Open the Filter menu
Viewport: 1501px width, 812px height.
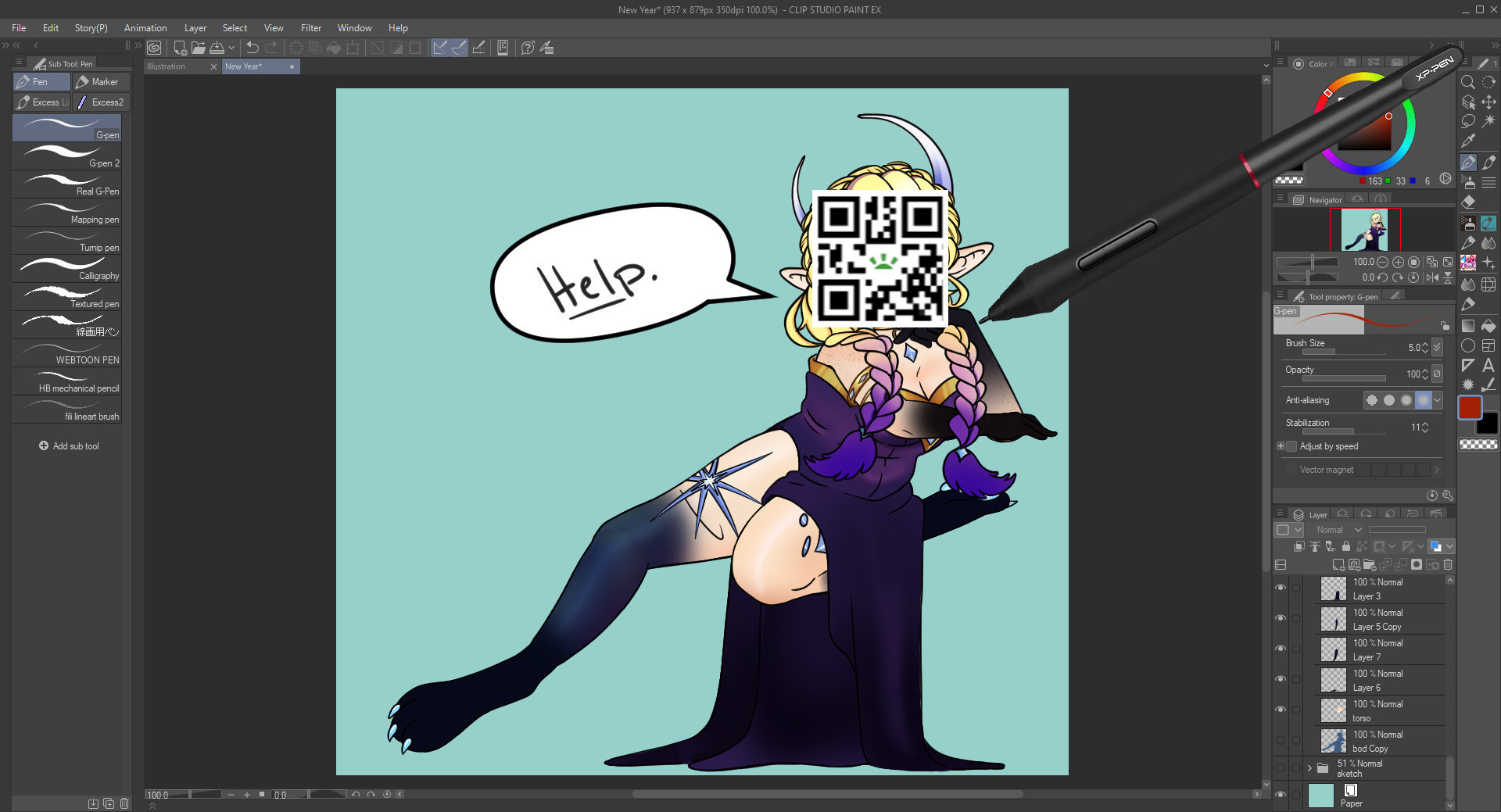tap(310, 28)
